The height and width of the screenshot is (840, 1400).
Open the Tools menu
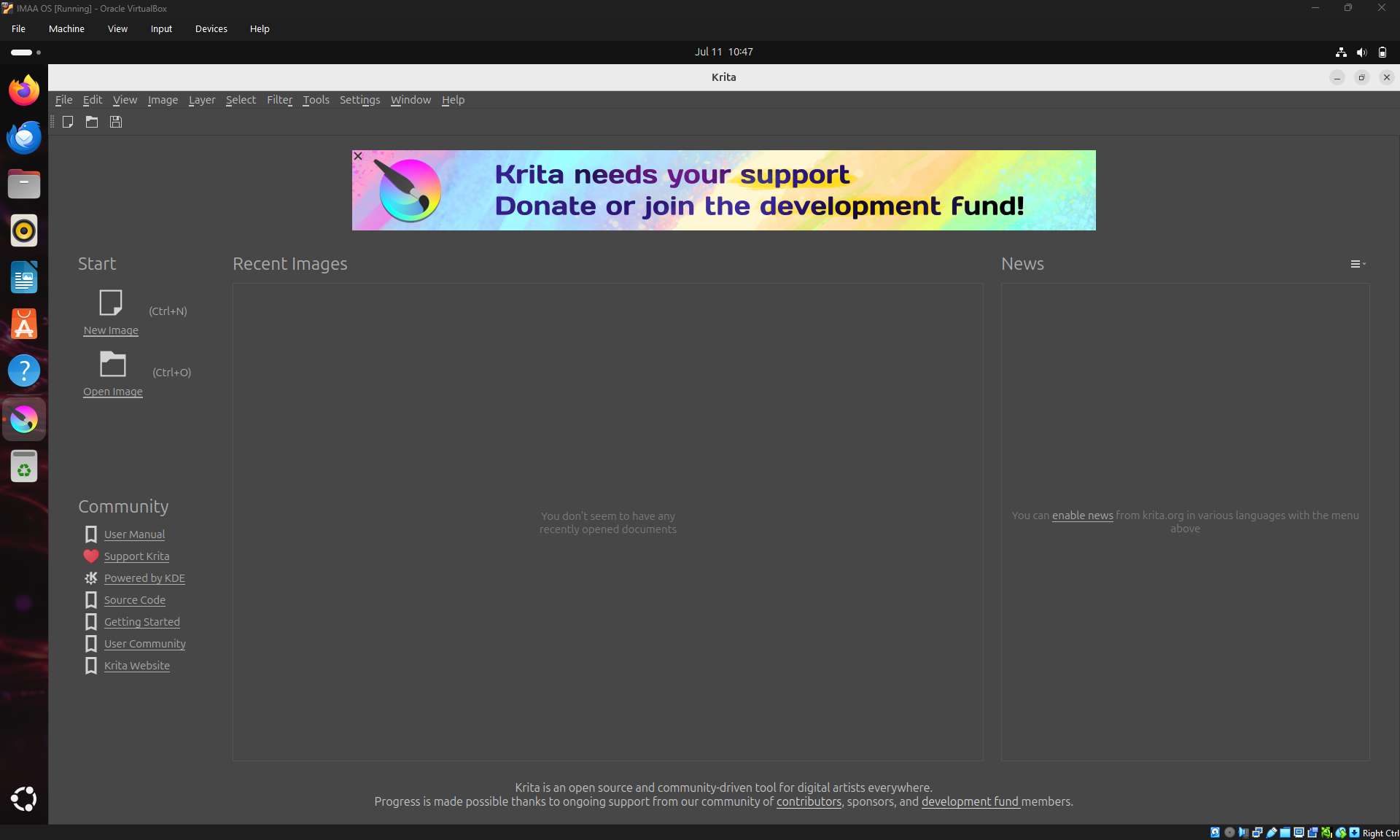click(x=316, y=100)
